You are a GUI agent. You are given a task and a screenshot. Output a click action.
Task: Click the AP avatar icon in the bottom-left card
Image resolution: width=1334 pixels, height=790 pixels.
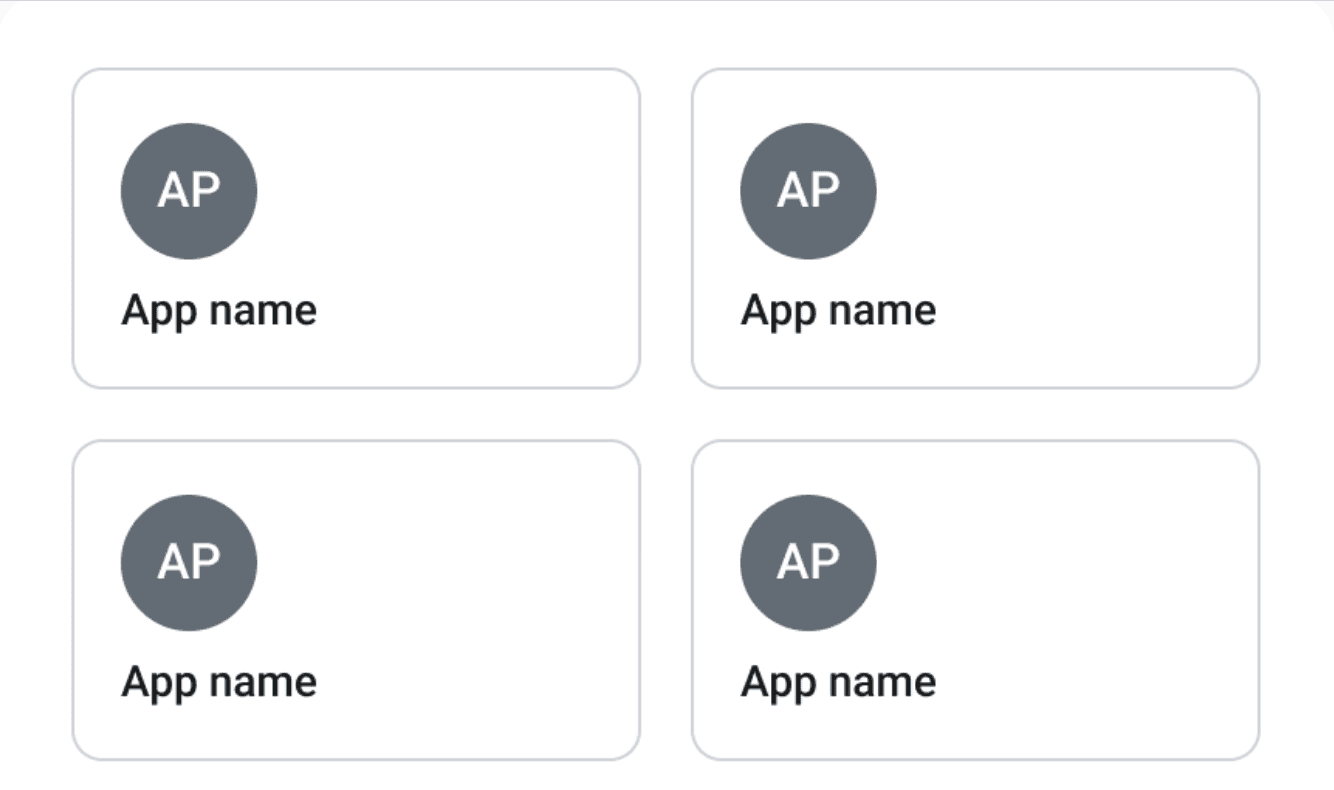tap(189, 562)
